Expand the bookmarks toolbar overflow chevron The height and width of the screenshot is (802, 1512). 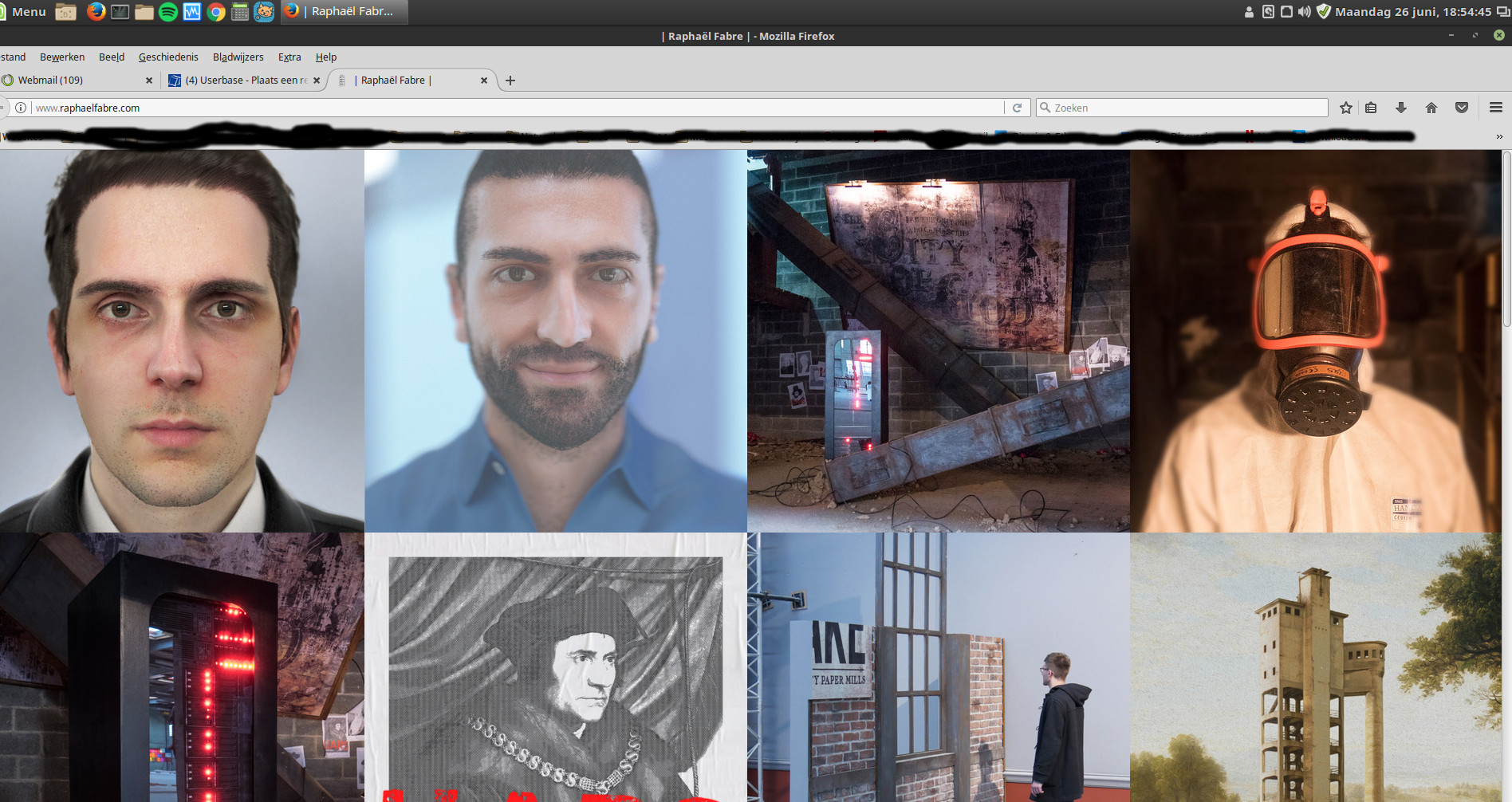coord(1499,136)
